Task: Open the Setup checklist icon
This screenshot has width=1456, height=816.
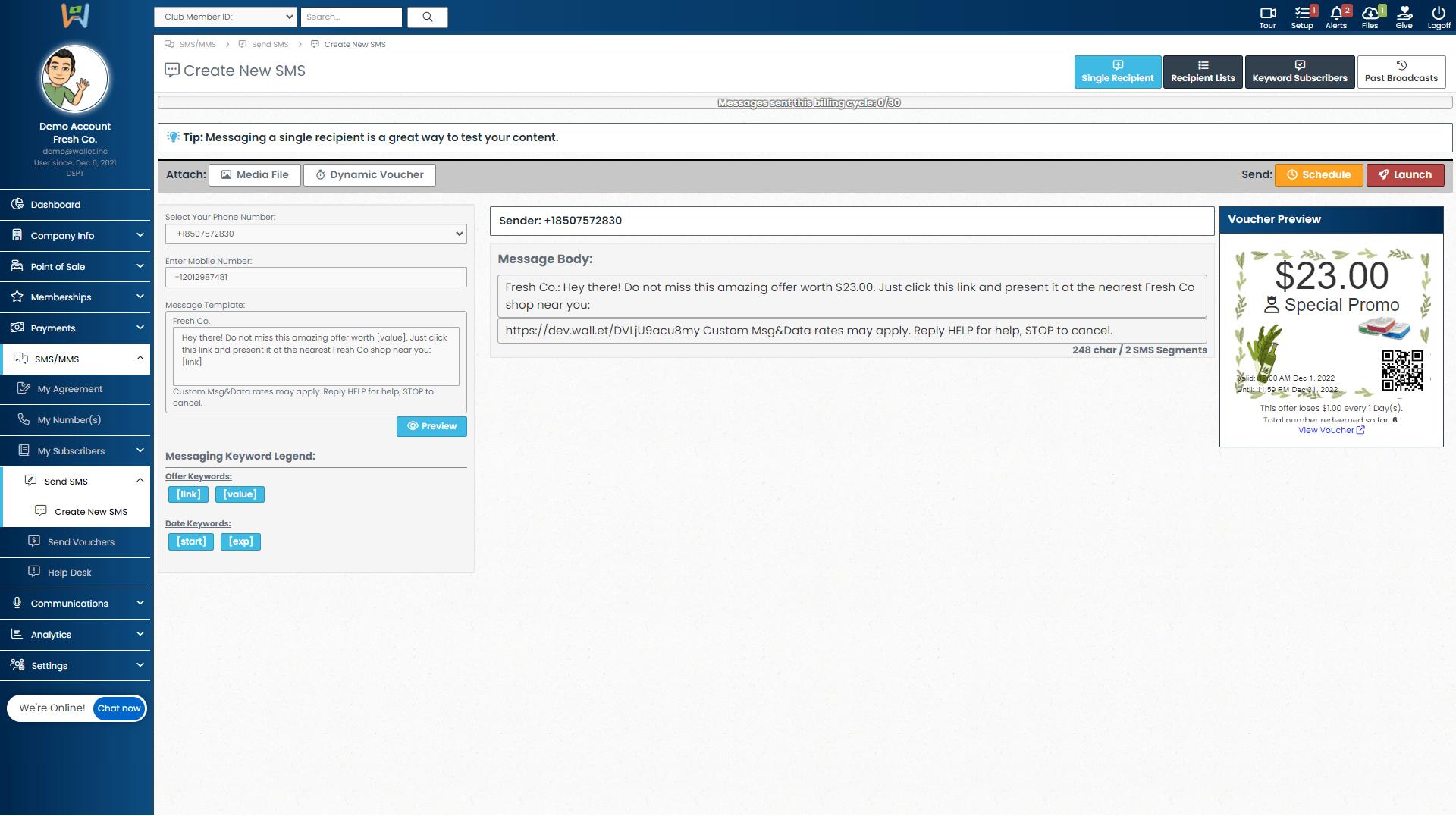Action: [x=1302, y=17]
